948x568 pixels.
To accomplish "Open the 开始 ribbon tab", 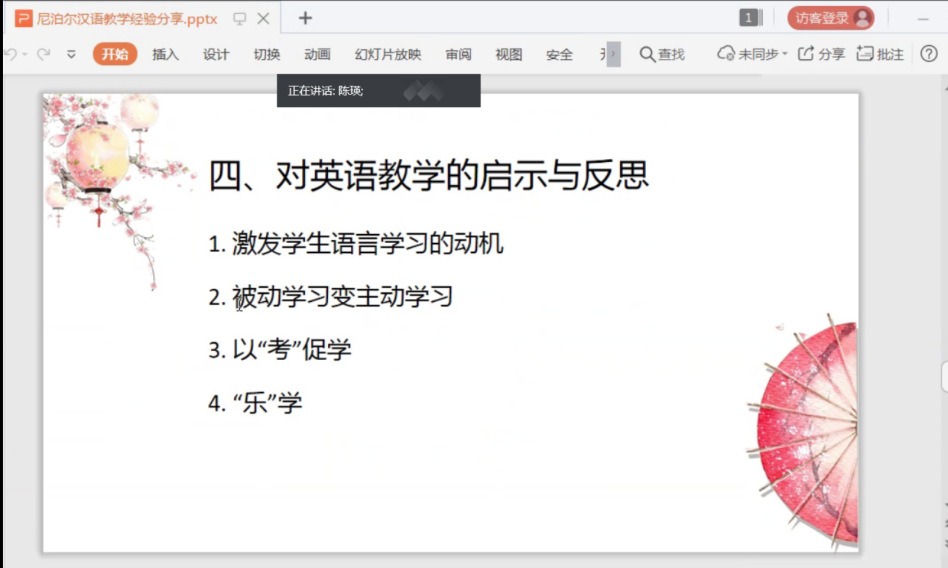I will point(115,54).
